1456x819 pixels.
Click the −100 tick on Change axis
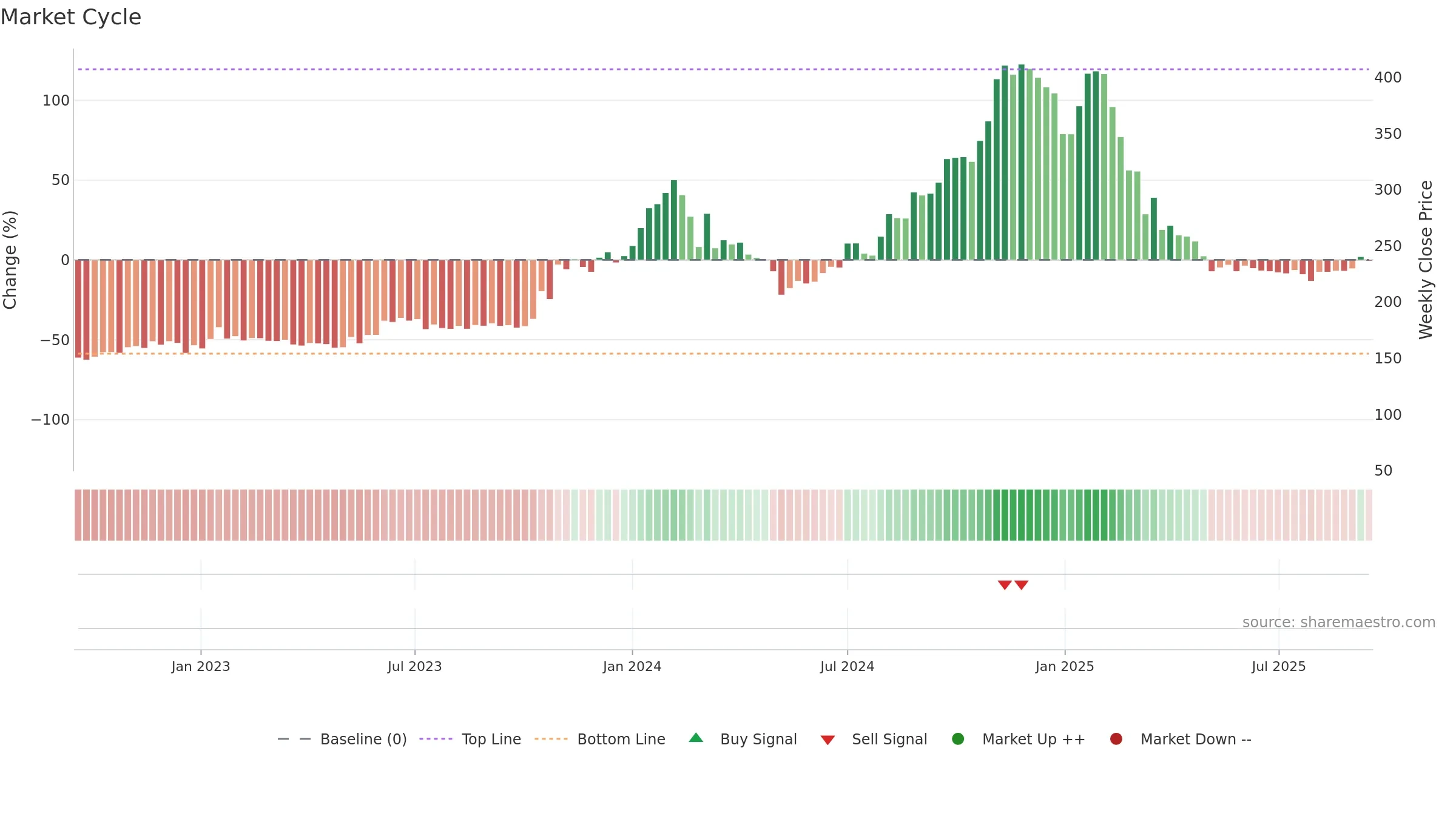coord(50,420)
